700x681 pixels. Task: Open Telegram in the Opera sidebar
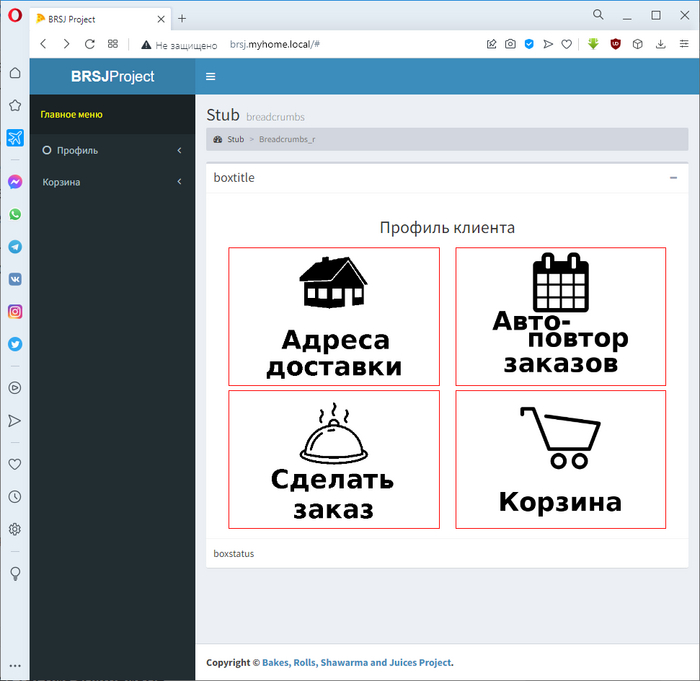point(15,246)
